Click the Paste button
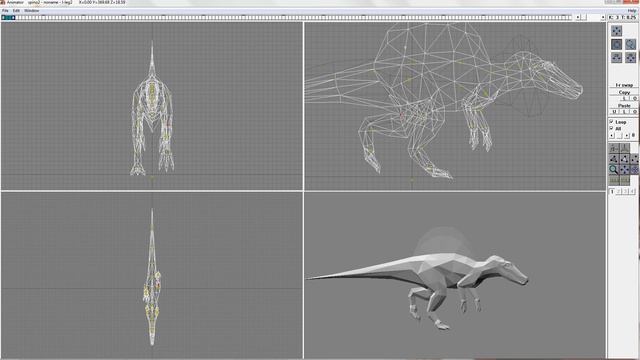640x360 pixels. pos(624,105)
